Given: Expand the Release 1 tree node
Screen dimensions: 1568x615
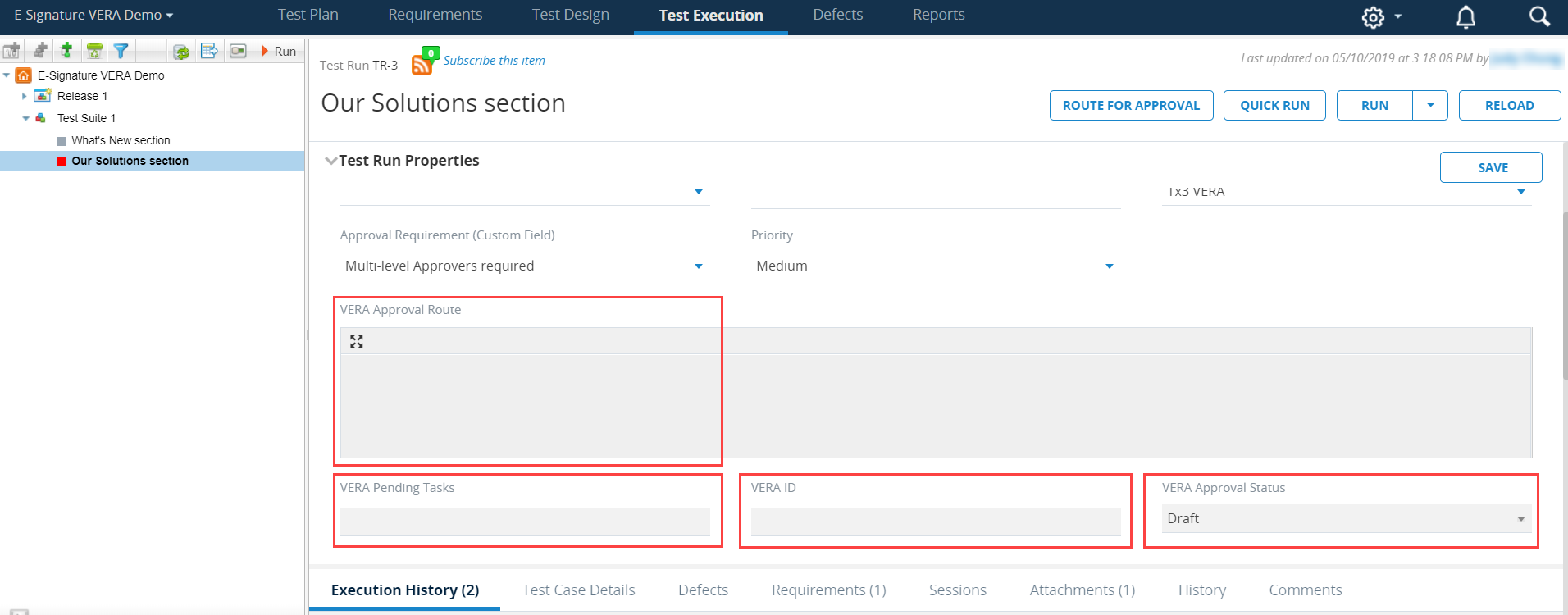Looking at the screenshot, I should pos(25,96).
